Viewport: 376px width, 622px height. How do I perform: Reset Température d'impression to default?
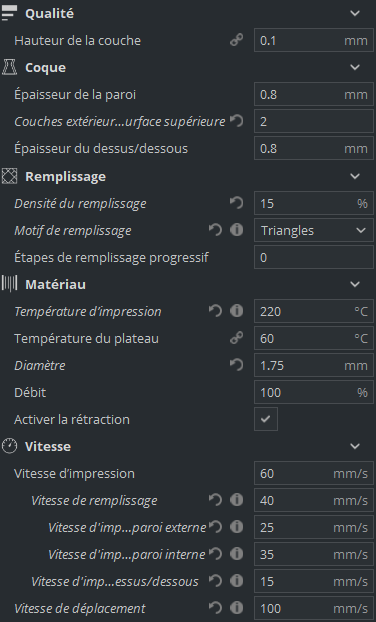215,311
